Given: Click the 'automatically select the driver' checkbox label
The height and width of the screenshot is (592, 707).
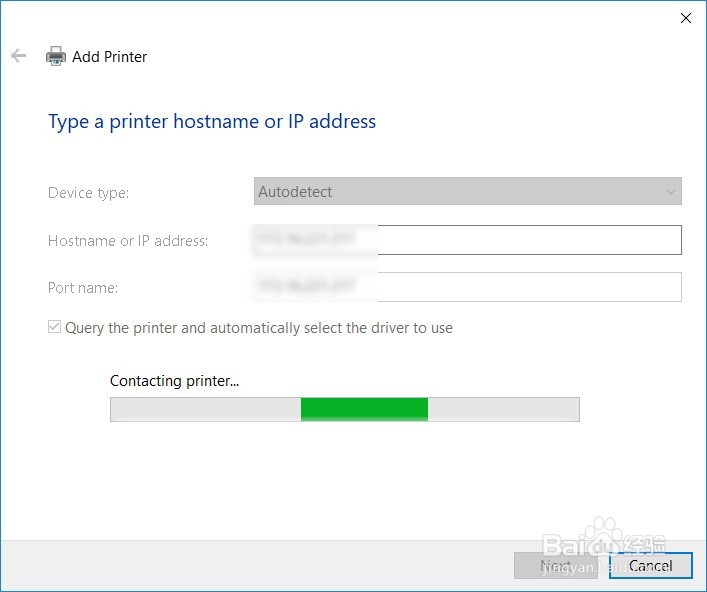Looking at the screenshot, I should [259, 328].
